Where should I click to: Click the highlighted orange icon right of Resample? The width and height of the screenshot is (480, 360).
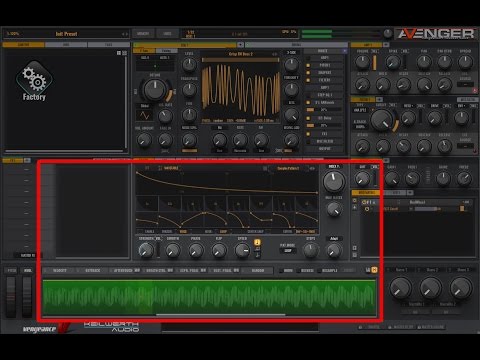pos(374,270)
